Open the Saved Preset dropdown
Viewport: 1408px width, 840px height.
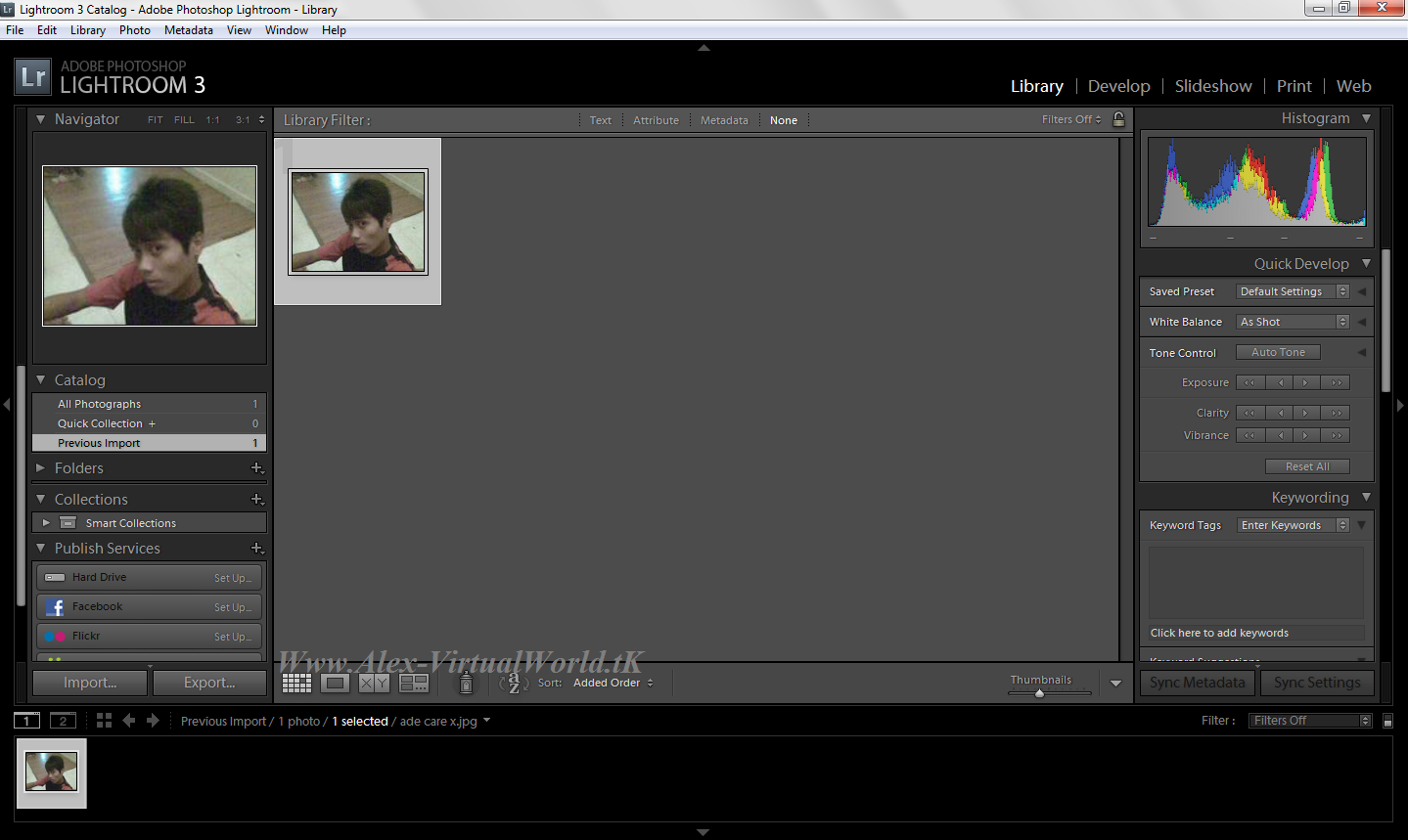1294,291
